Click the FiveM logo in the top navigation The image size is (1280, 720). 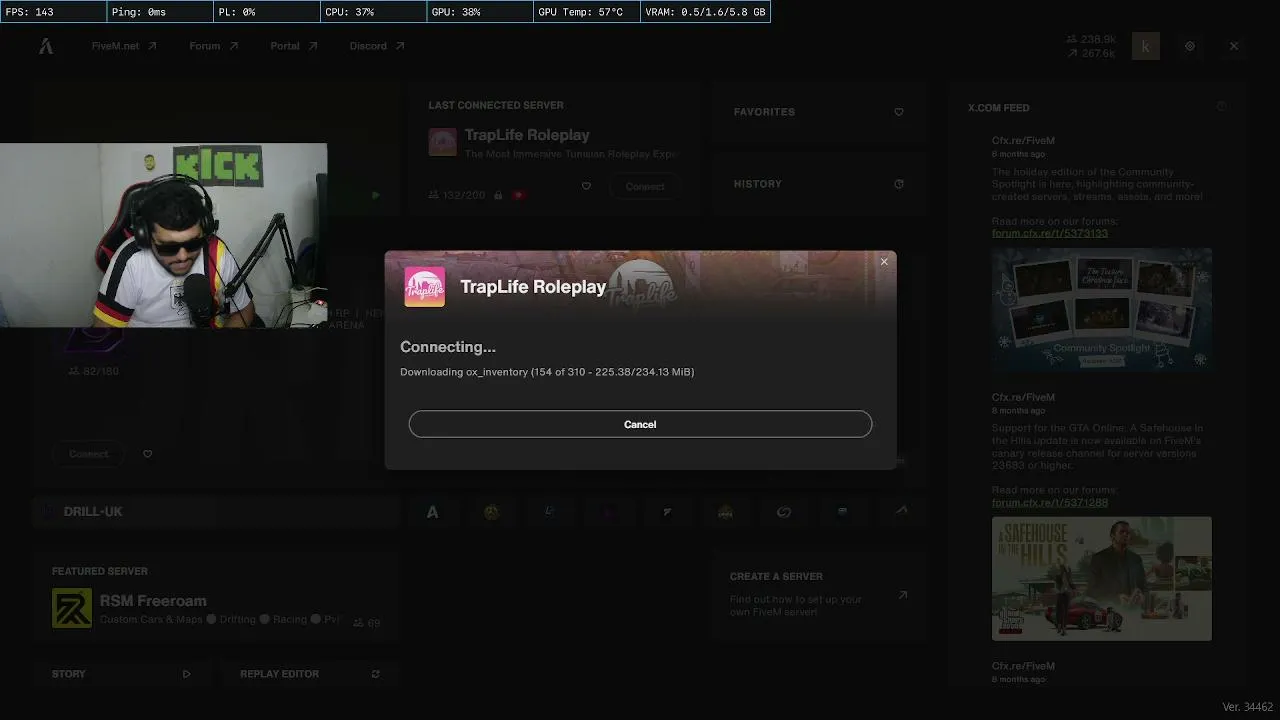pos(46,46)
